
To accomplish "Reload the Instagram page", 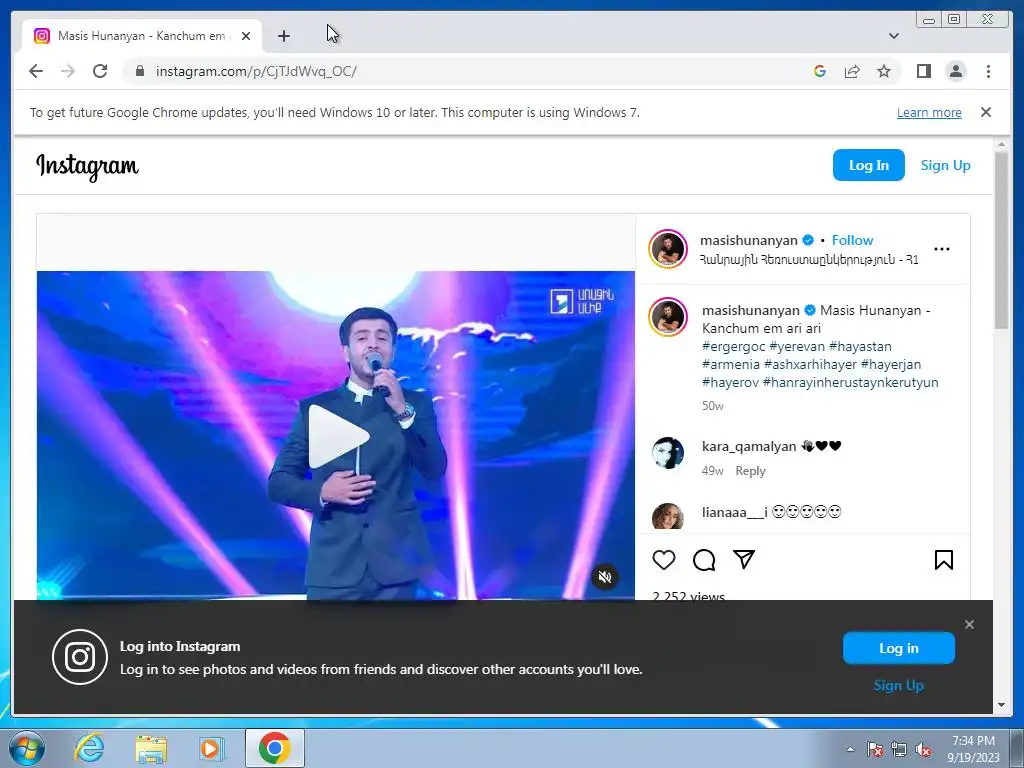I will tap(100, 71).
